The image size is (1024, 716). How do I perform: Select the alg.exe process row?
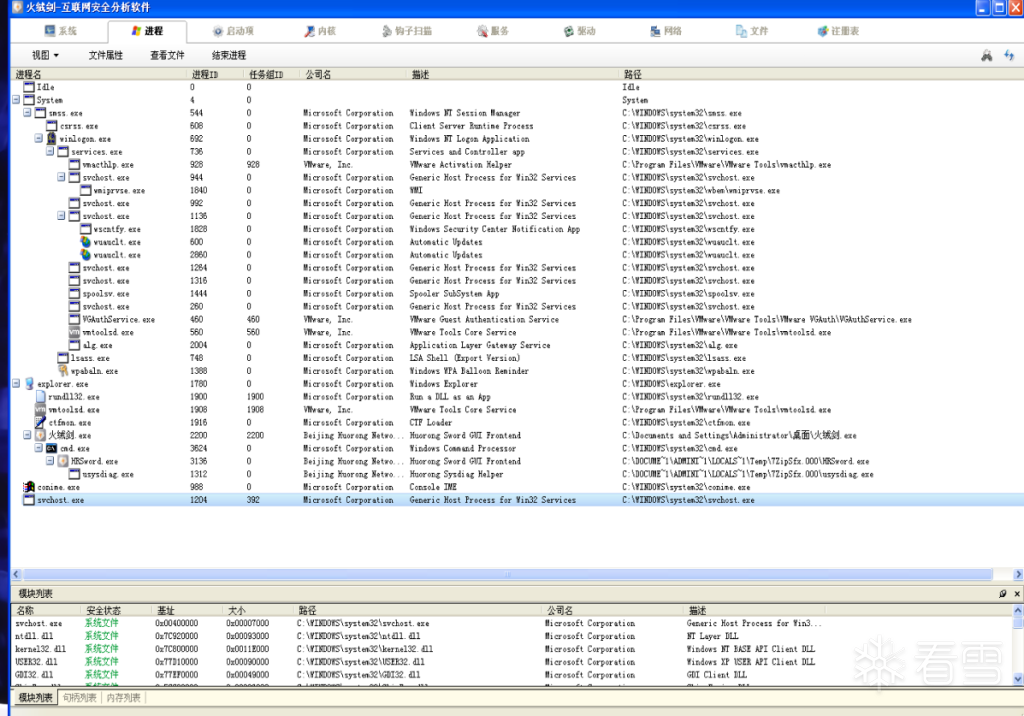pos(517,345)
